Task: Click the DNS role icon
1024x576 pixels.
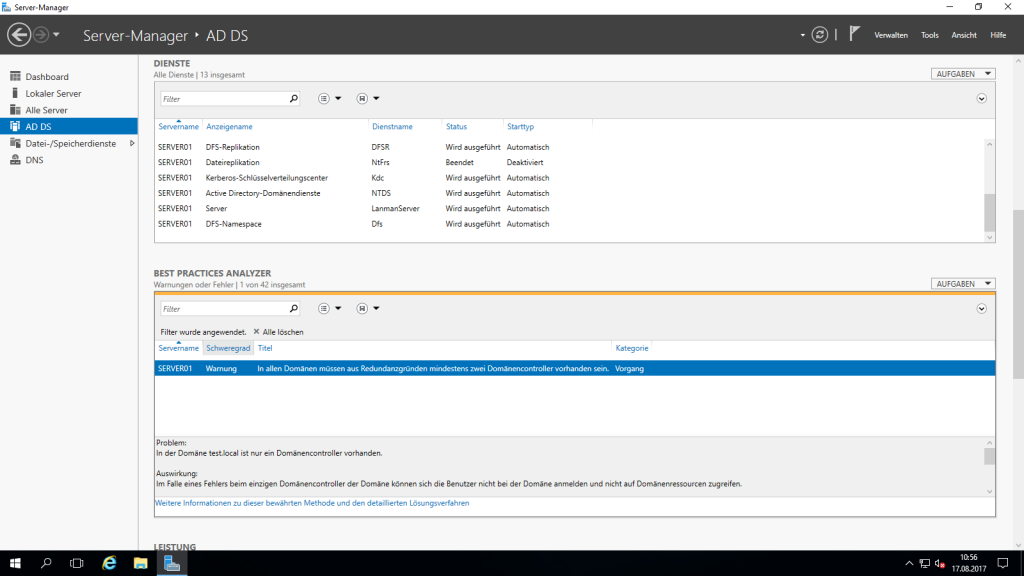Action: 15,159
